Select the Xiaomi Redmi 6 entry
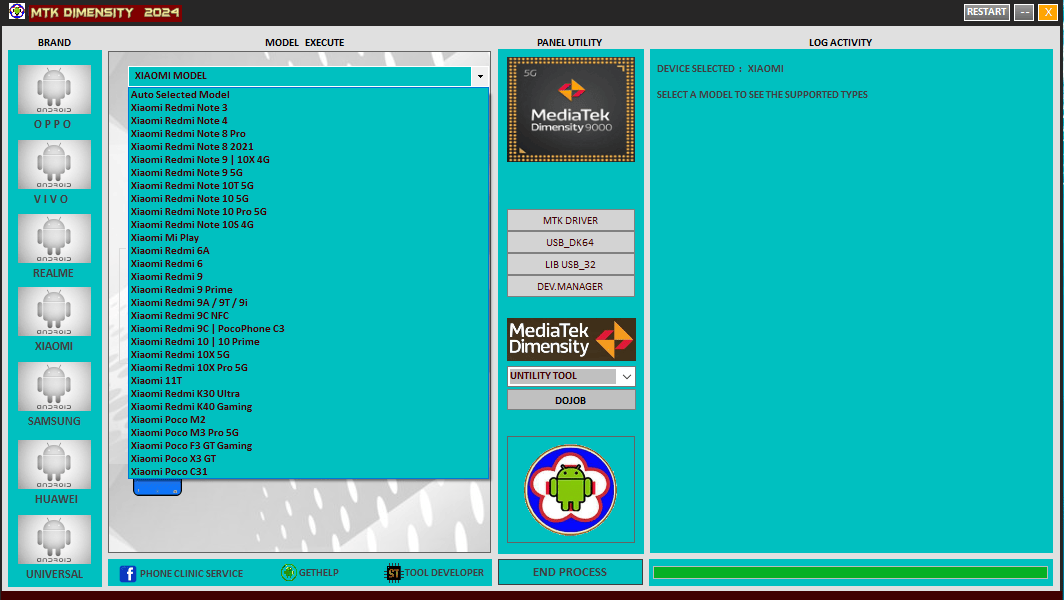 [x=308, y=263]
